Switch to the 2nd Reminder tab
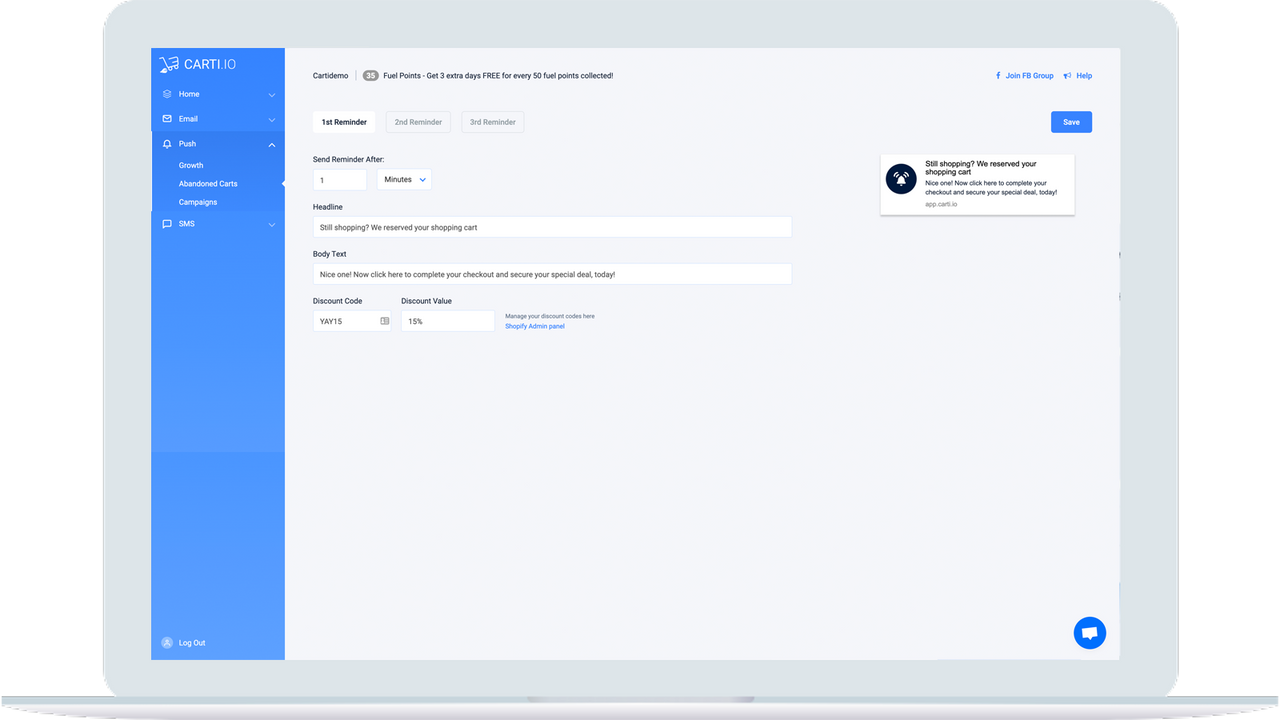Screen dimensions: 1280x720 point(418,122)
